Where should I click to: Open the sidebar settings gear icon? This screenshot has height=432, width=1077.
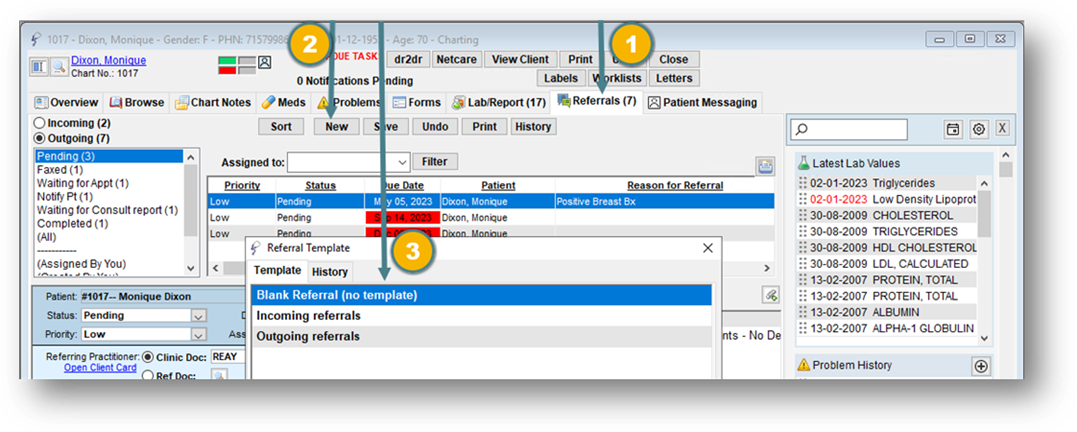(x=979, y=129)
